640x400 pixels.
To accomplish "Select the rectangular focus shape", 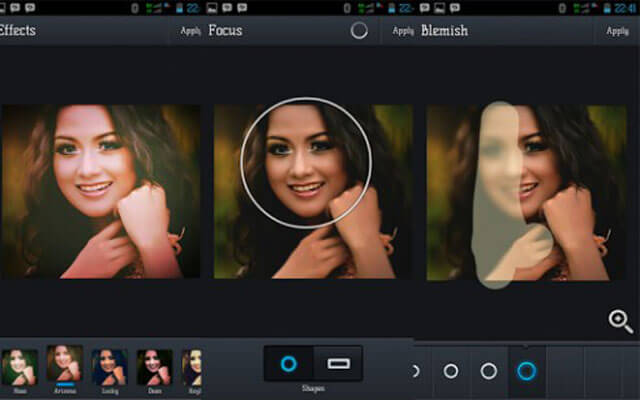I will click(338, 363).
